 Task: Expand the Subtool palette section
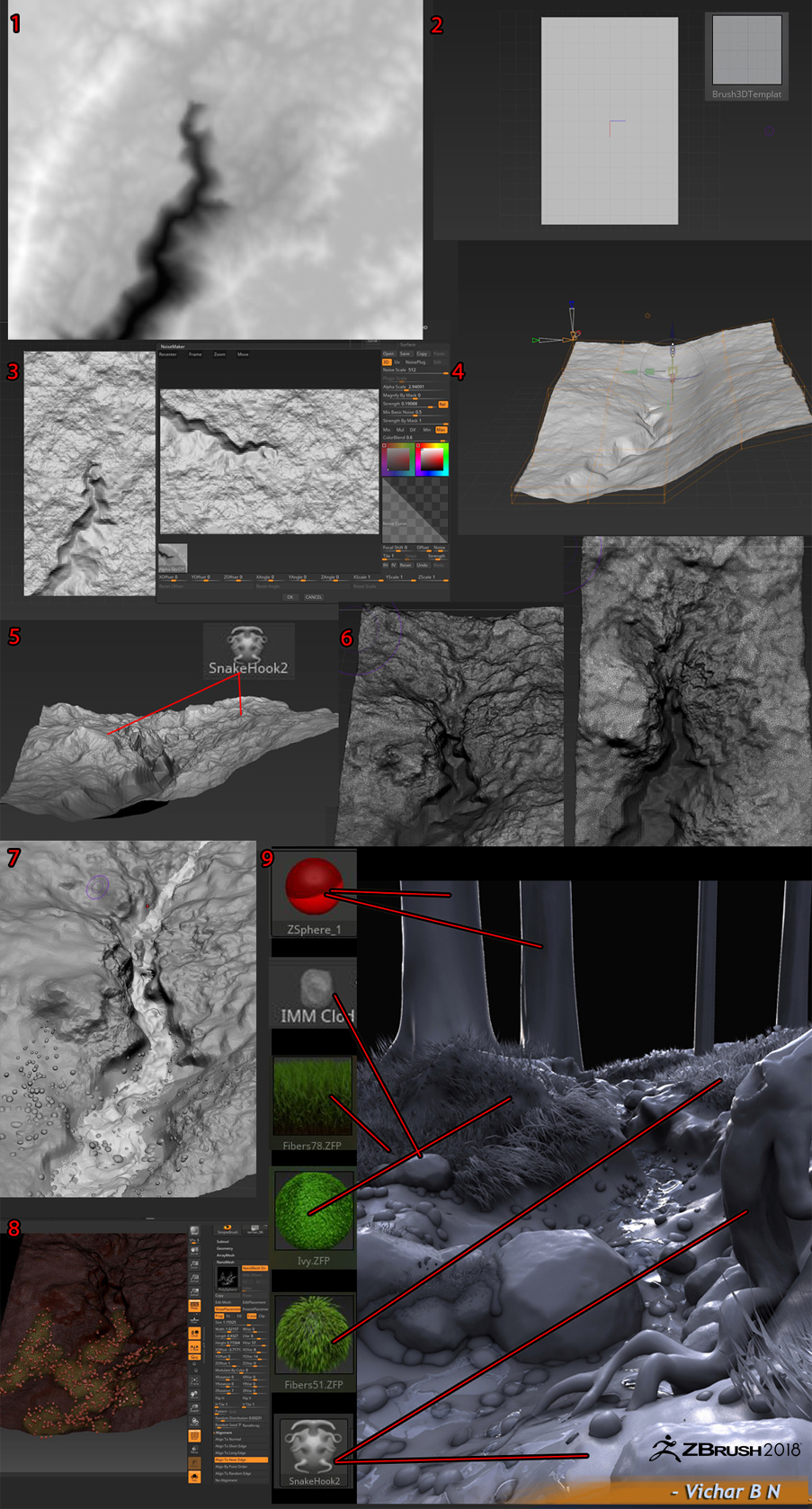coord(223,1241)
